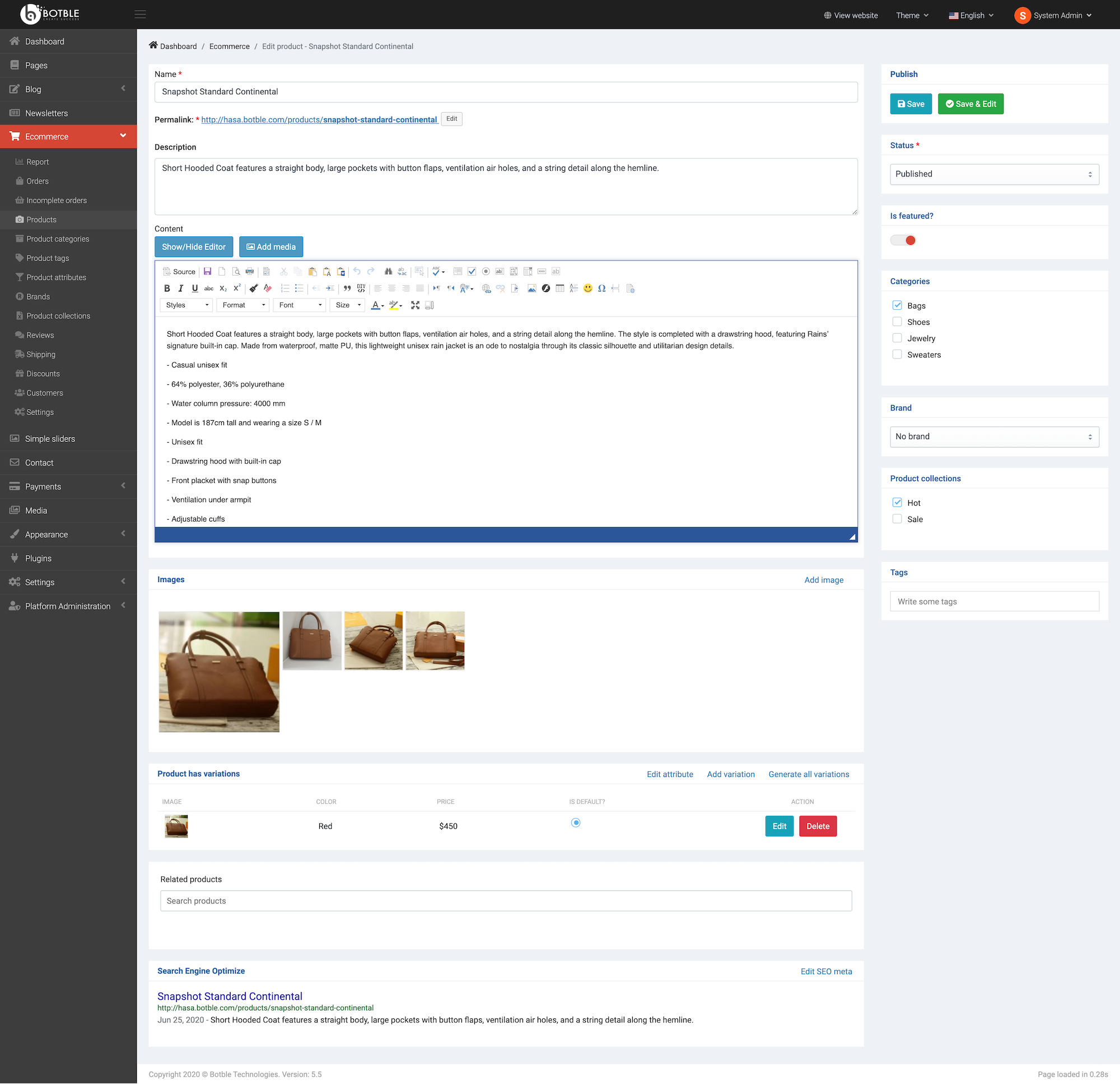Image resolution: width=1120 pixels, height=1084 pixels.
Task: Insert a table using the editor toolbar
Action: tap(561, 289)
